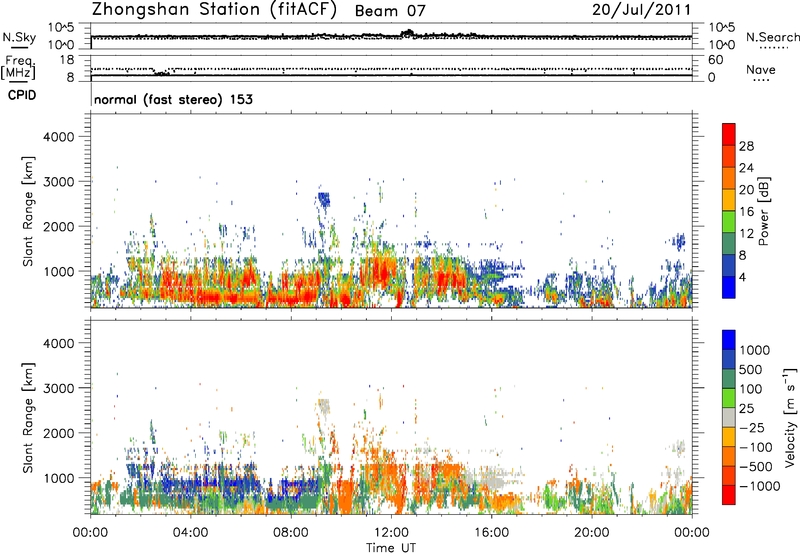This screenshot has width=800, height=554.
Task: Click the '12:00' time tick label
Action: click(x=391, y=533)
